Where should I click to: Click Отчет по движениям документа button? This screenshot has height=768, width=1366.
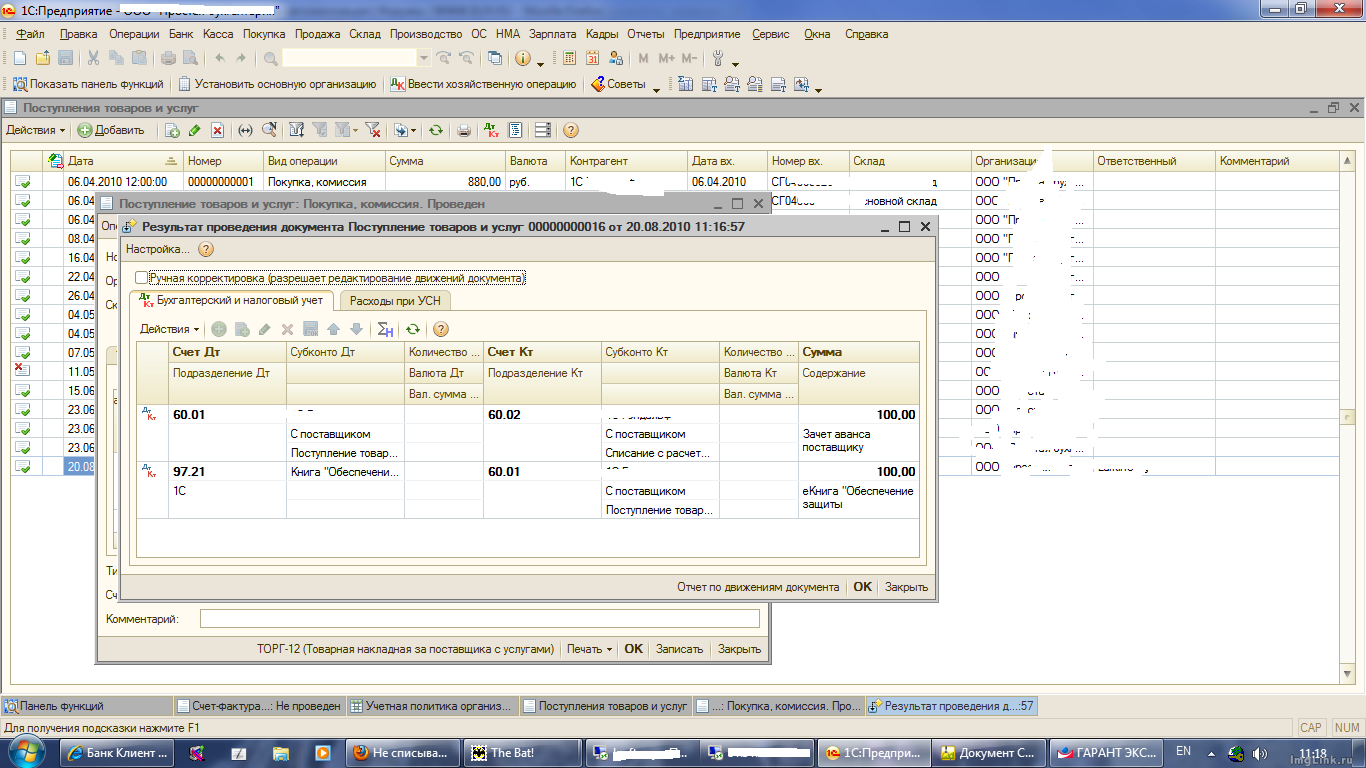click(758, 587)
